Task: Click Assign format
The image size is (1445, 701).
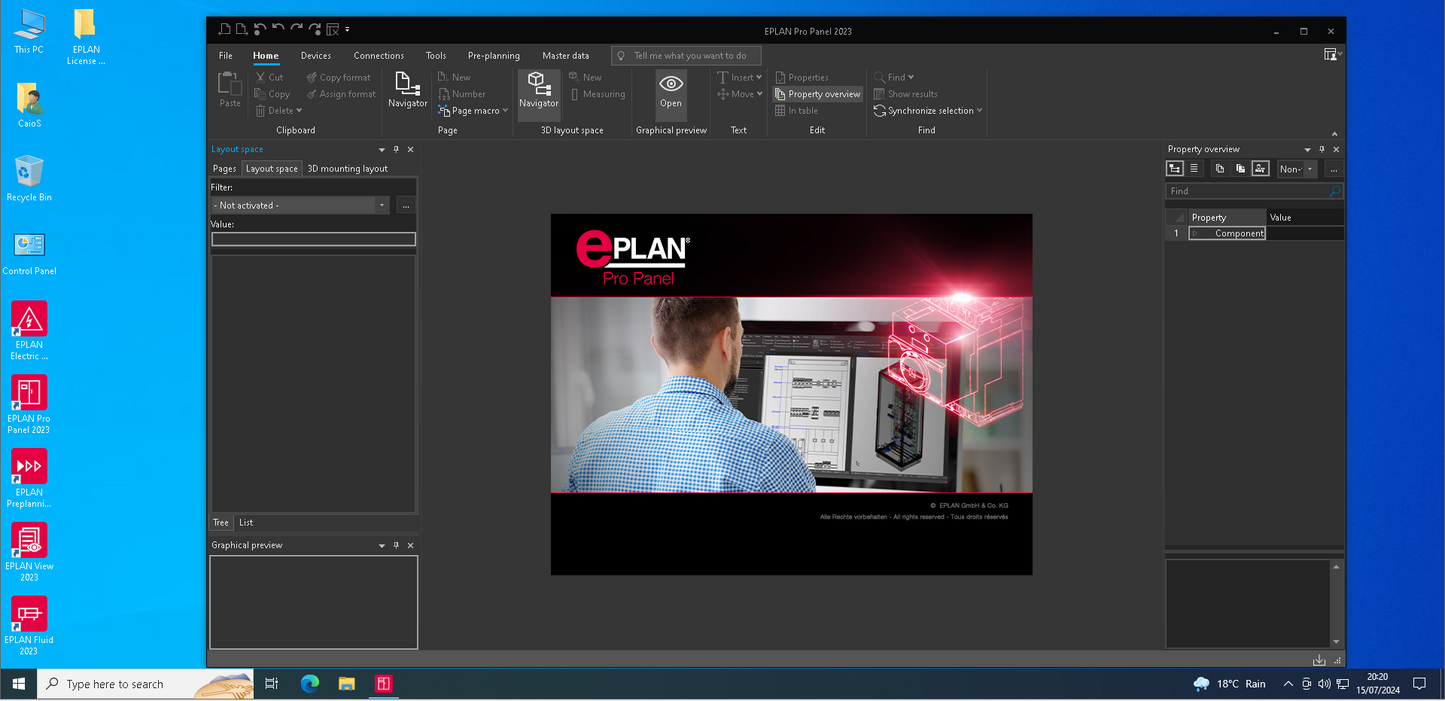Action: pos(341,94)
